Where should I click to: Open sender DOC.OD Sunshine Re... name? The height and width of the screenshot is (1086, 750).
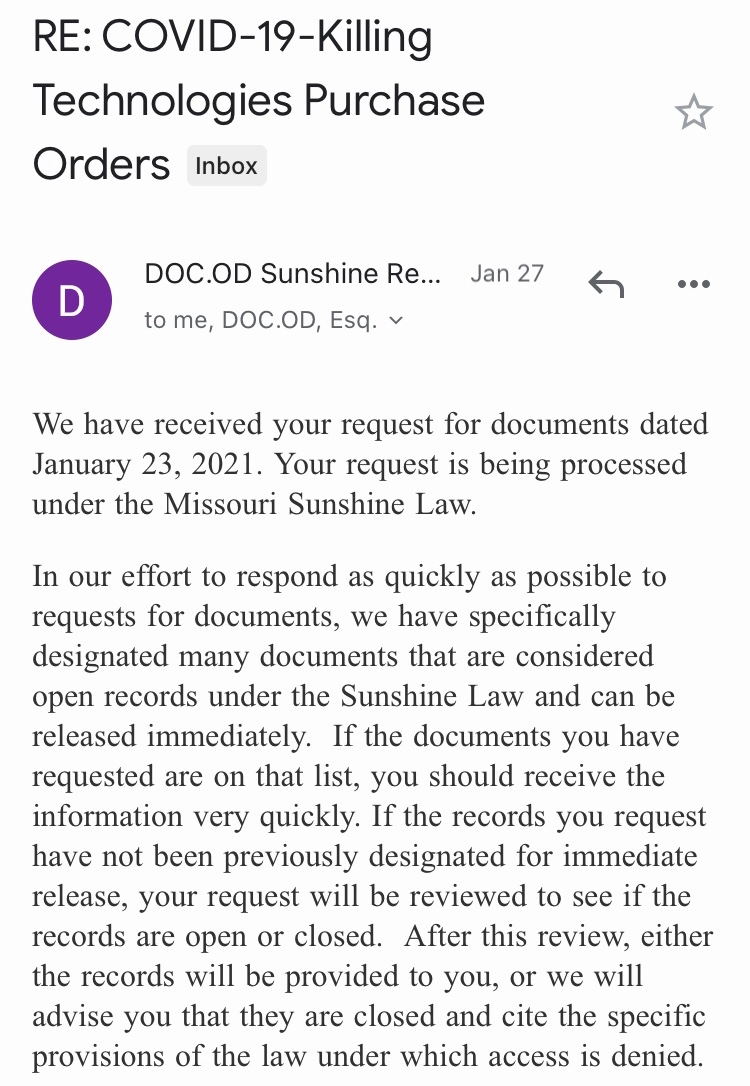[x=292, y=274]
